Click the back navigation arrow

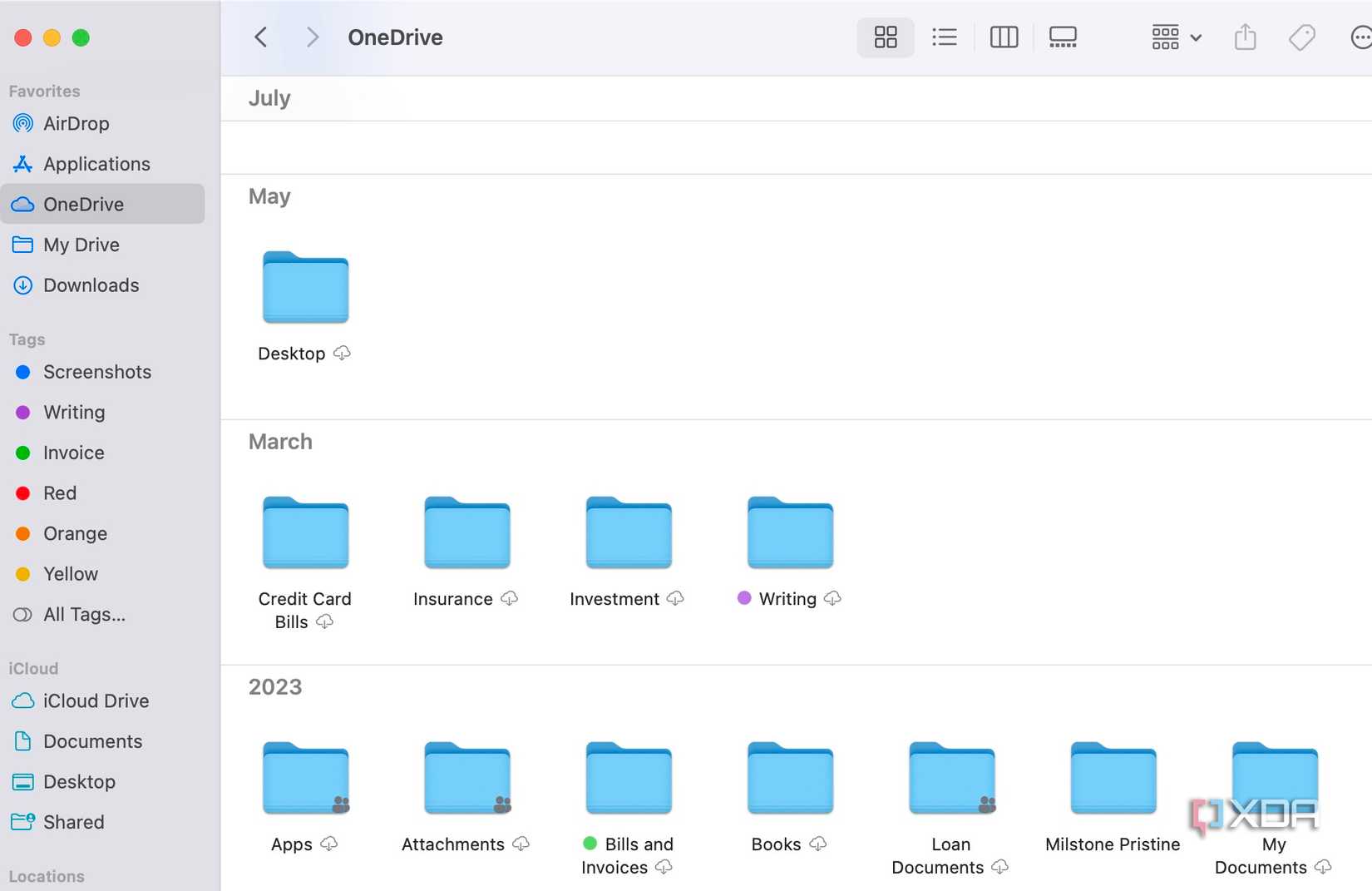tap(260, 37)
